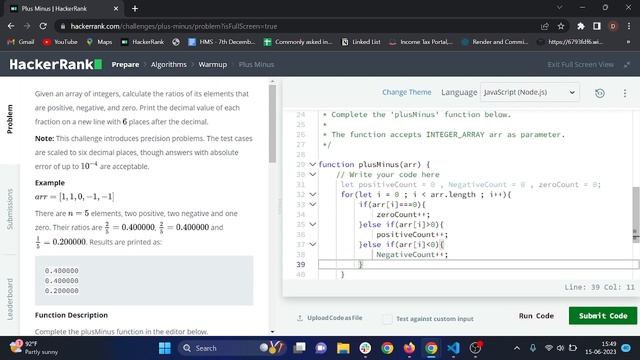
Task: Show more bookmarks overflow arrow
Action: pyautogui.click(x=628, y=42)
